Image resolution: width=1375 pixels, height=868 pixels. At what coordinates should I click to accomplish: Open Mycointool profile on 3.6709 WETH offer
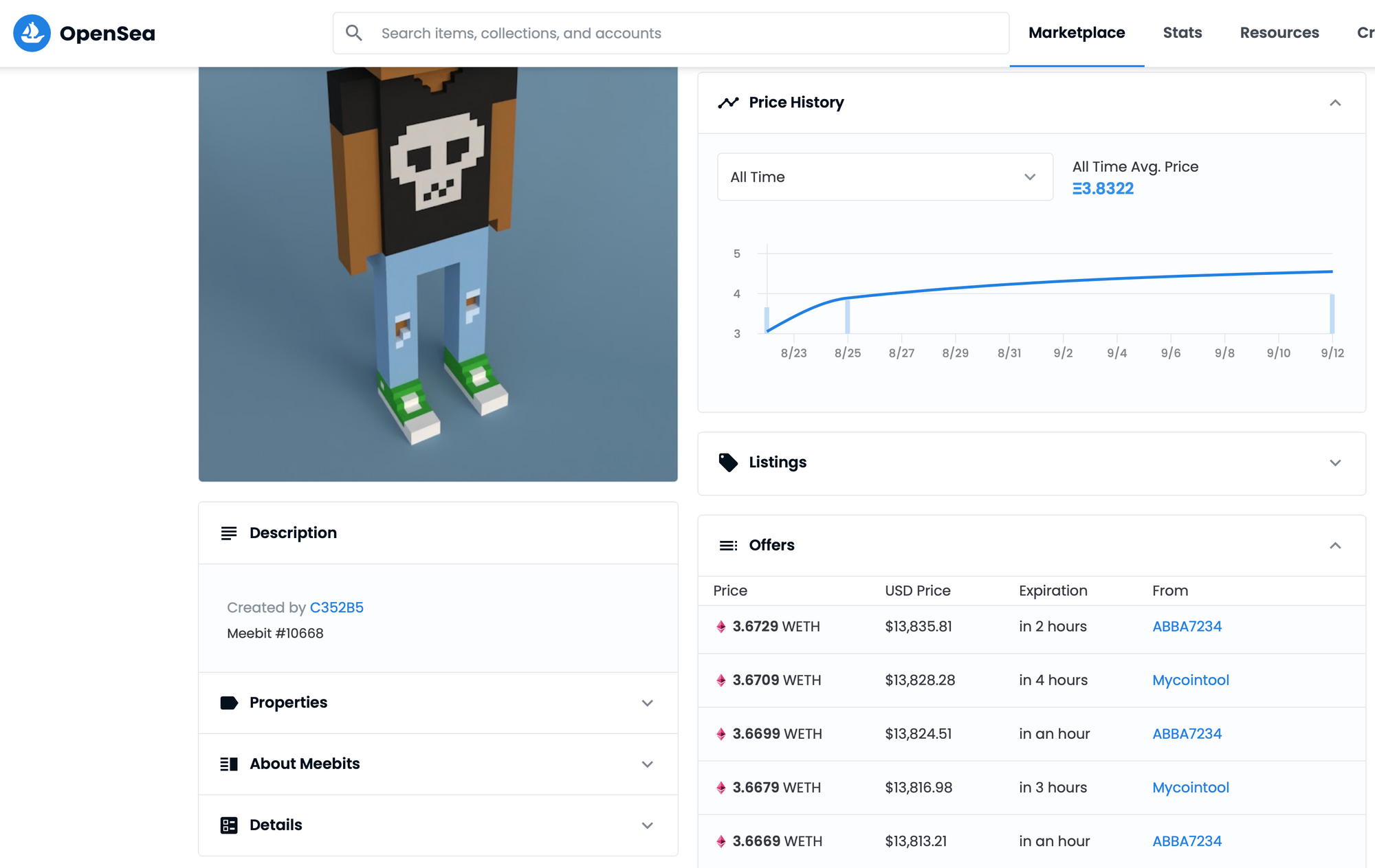coord(1190,680)
